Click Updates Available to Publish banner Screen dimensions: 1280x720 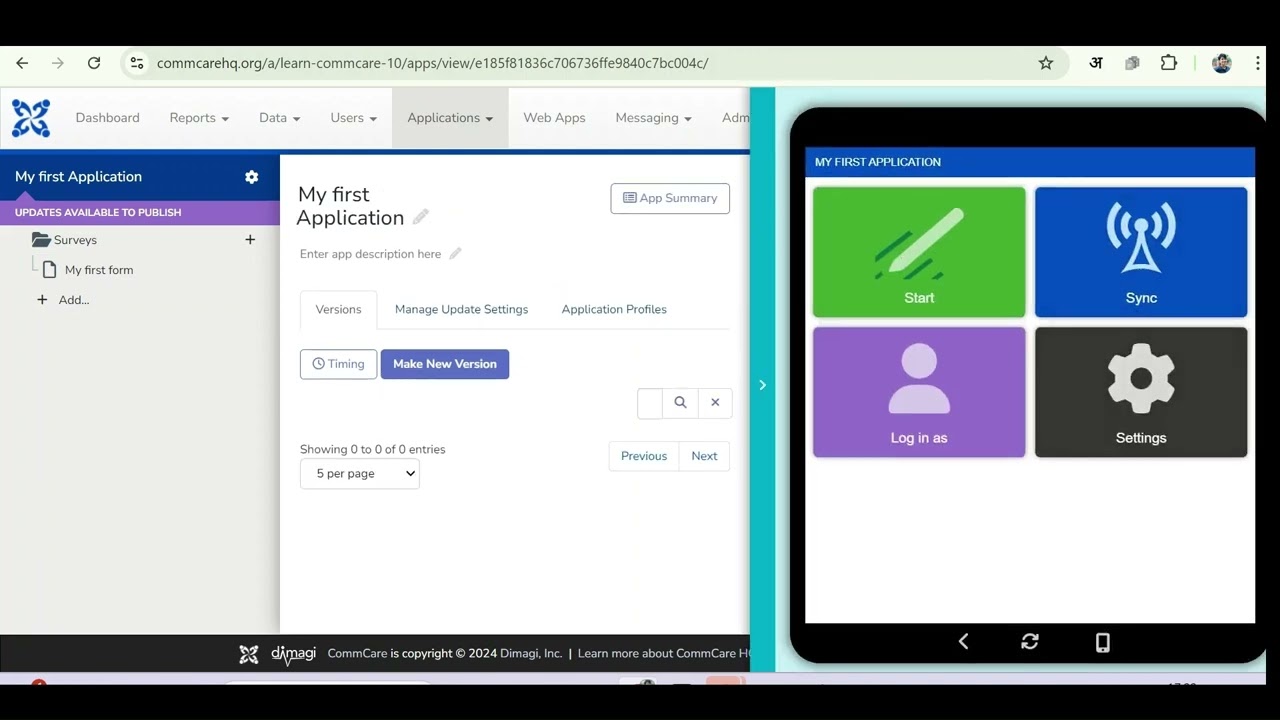click(140, 212)
